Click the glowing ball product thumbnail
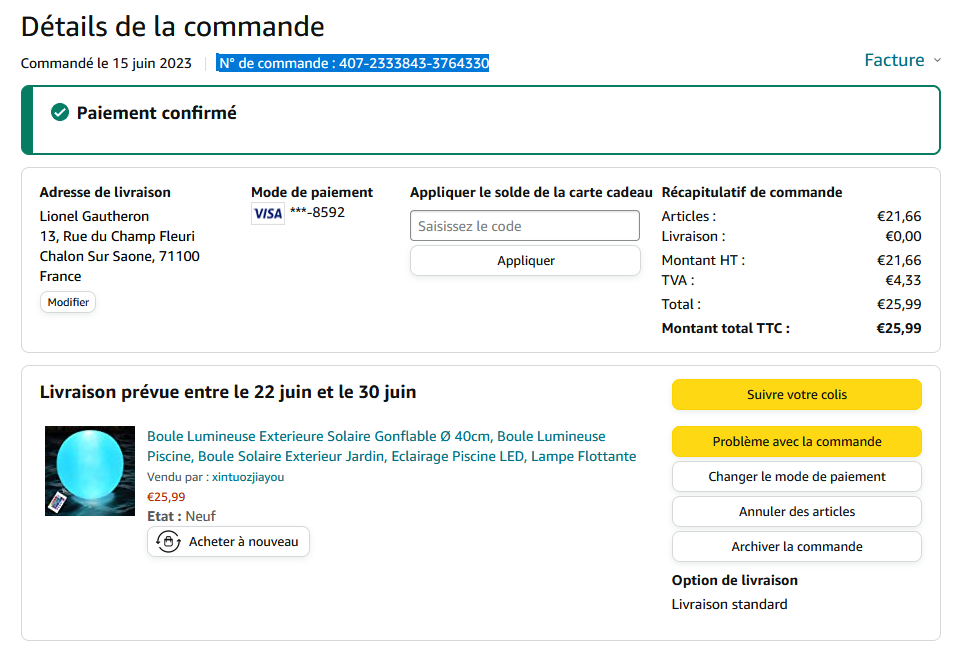 pyautogui.click(x=90, y=471)
